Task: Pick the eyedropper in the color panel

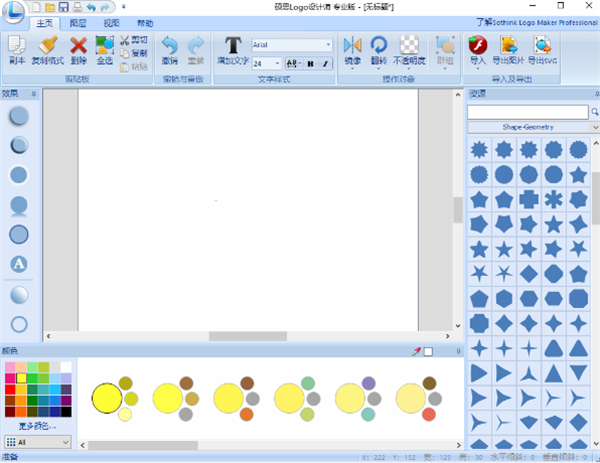Action: click(x=417, y=351)
